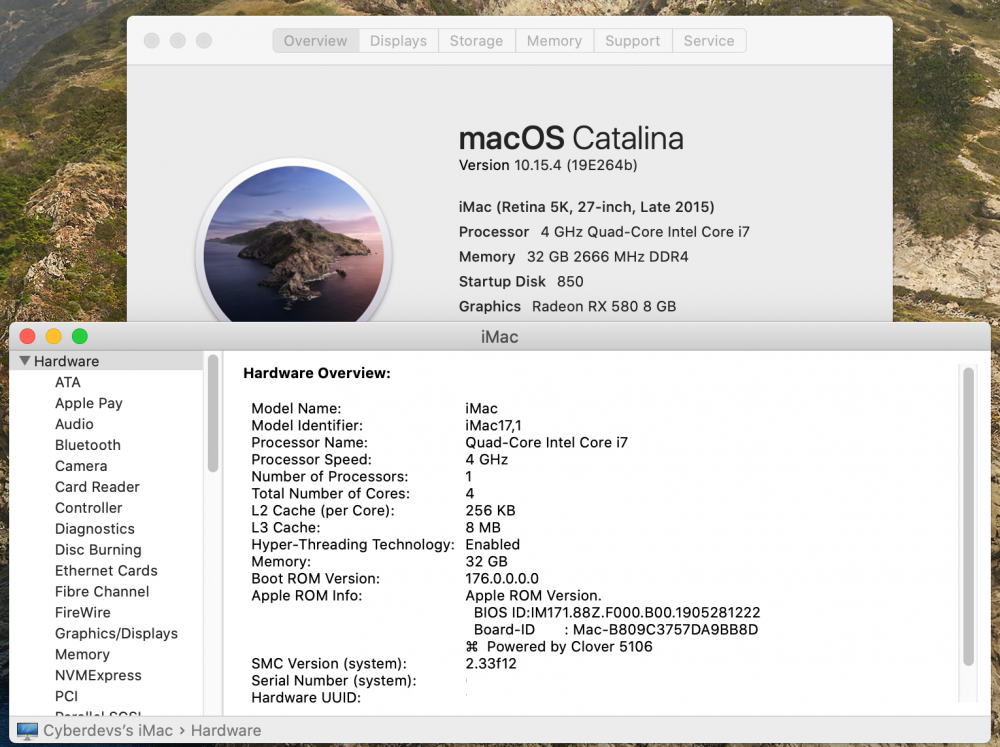Click the Apple ROM Version. text

[533, 596]
